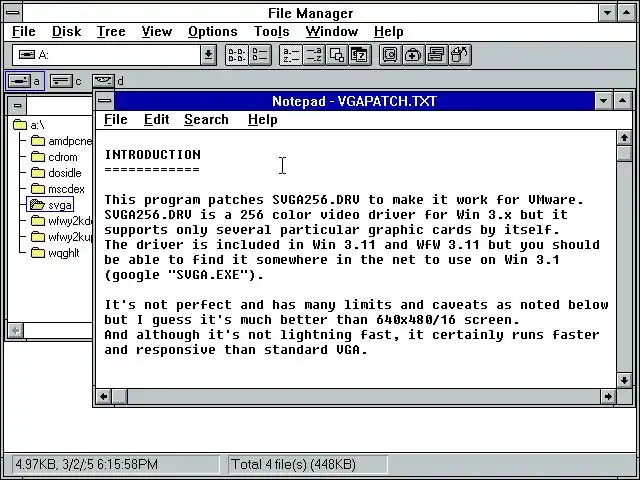Click the text 'google "SVGA.EXE"' in Notepad

[x=180, y=275]
